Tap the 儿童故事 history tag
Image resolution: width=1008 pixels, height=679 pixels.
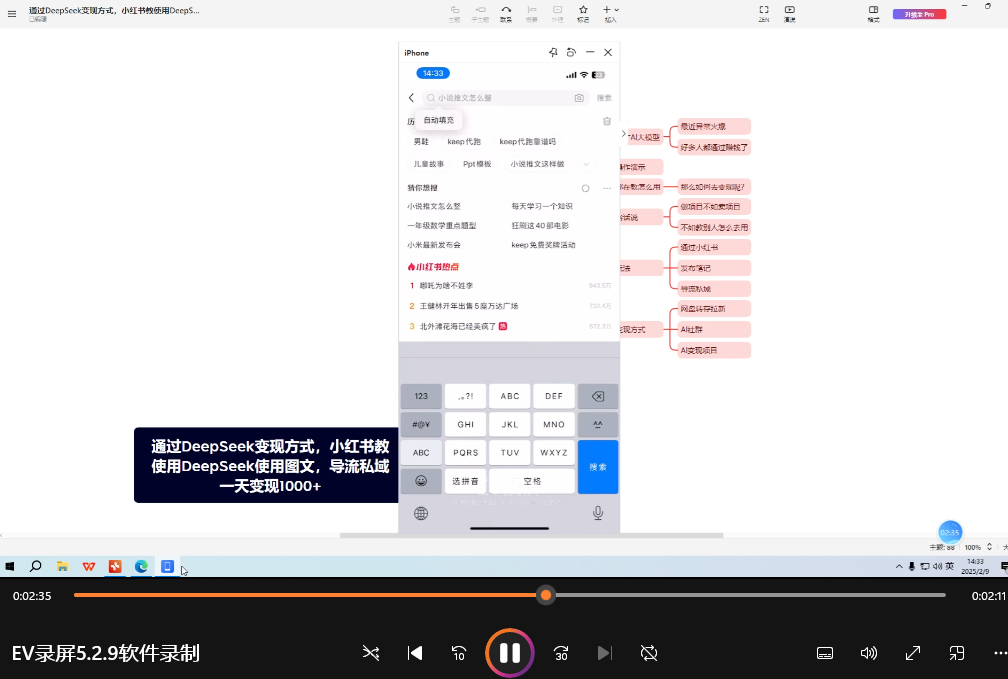[x=429, y=164]
